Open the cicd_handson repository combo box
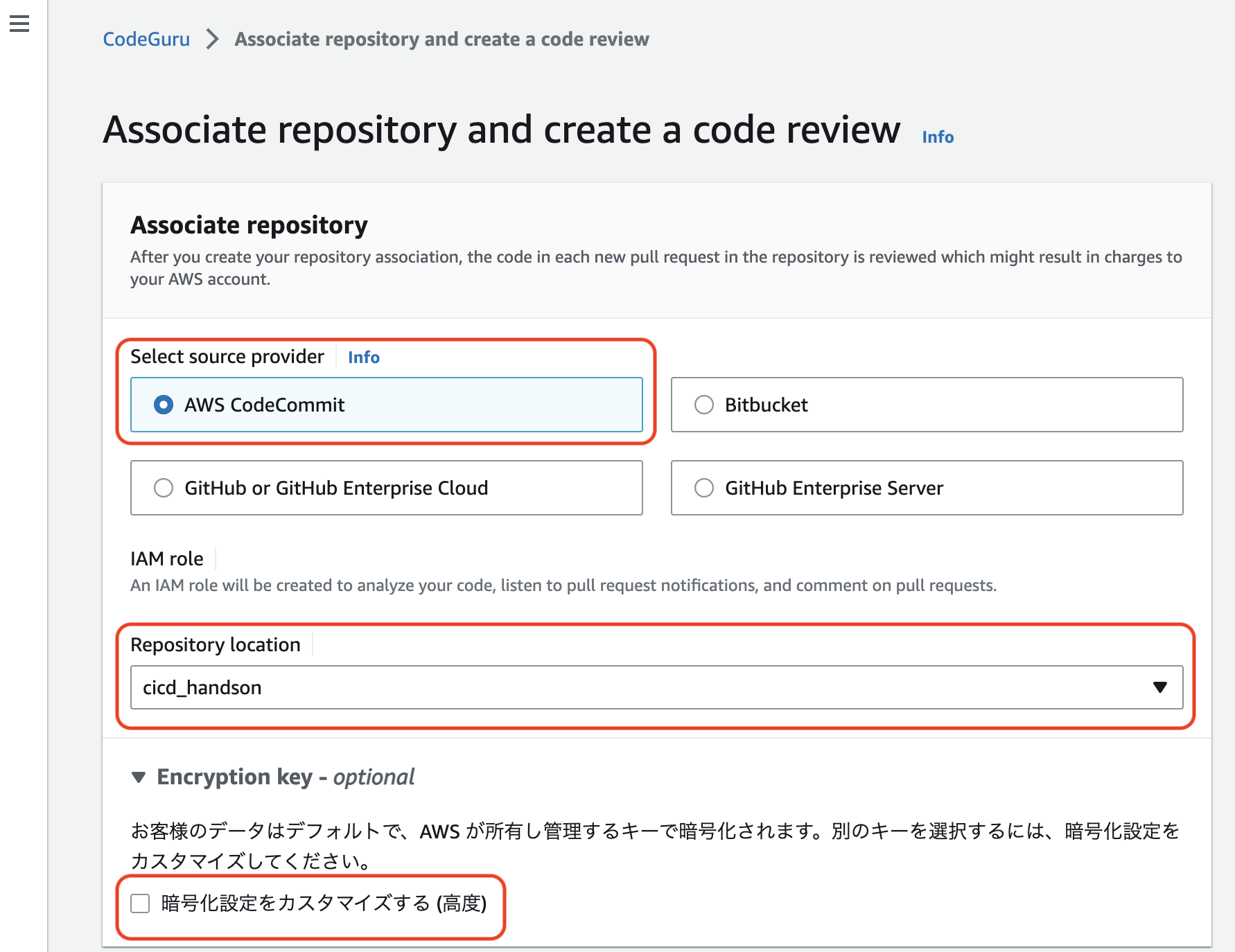The image size is (1235, 952). pos(657,687)
